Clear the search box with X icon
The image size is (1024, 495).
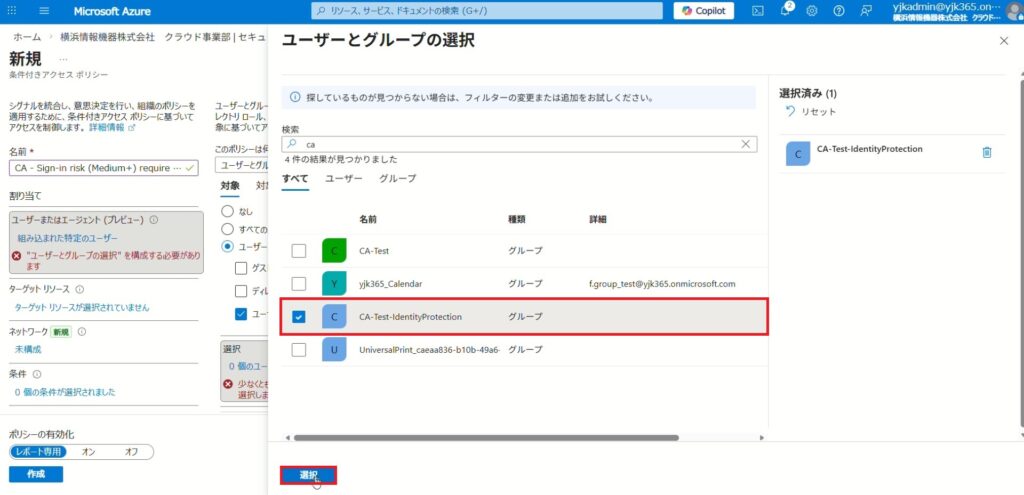[745, 144]
